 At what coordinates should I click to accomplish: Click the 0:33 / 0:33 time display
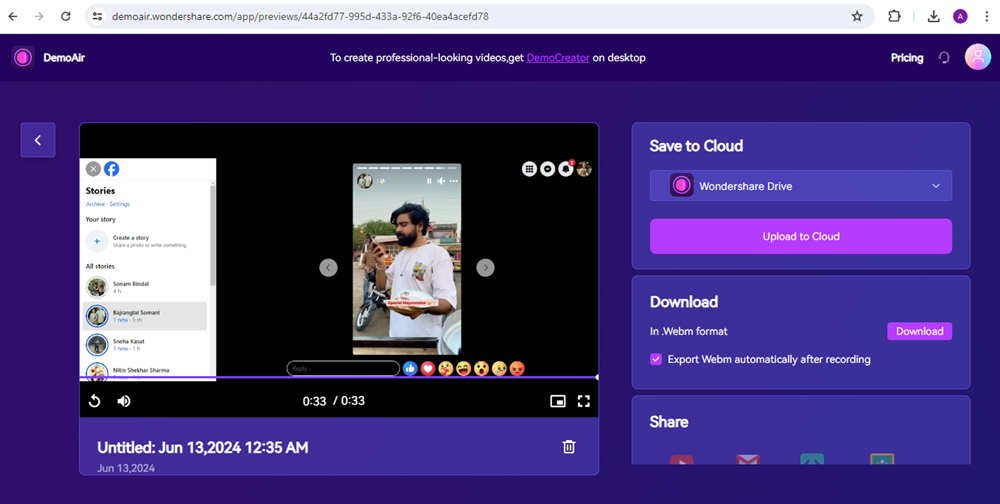(334, 401)
